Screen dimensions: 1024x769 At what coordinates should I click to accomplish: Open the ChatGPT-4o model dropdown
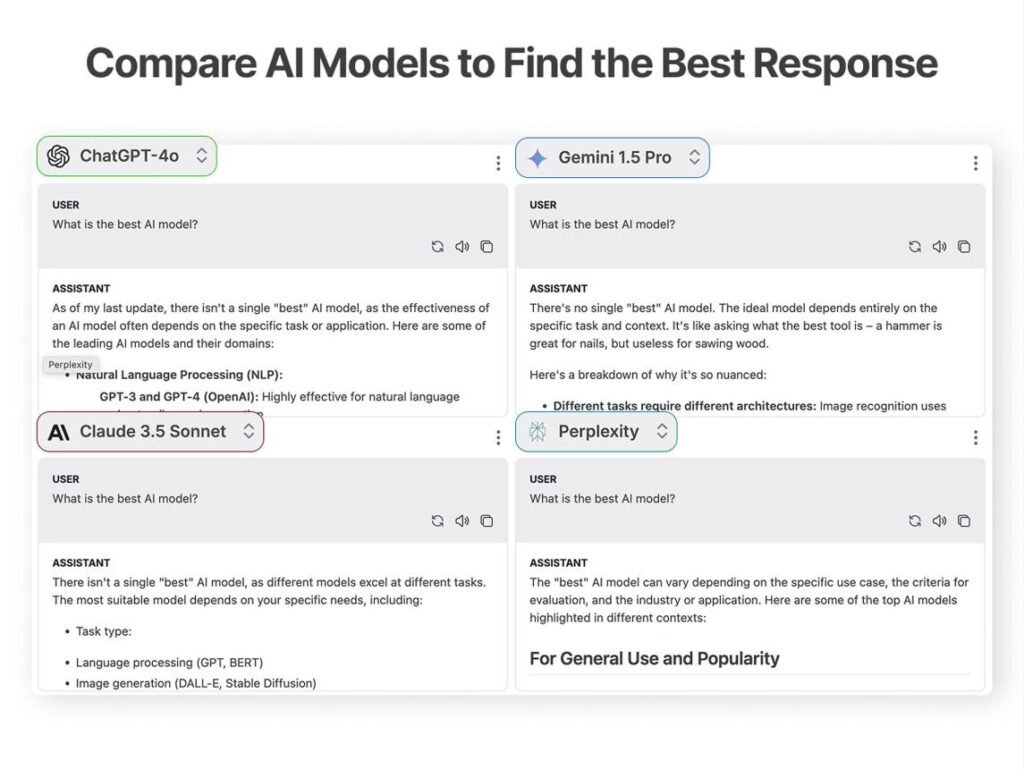202,156
